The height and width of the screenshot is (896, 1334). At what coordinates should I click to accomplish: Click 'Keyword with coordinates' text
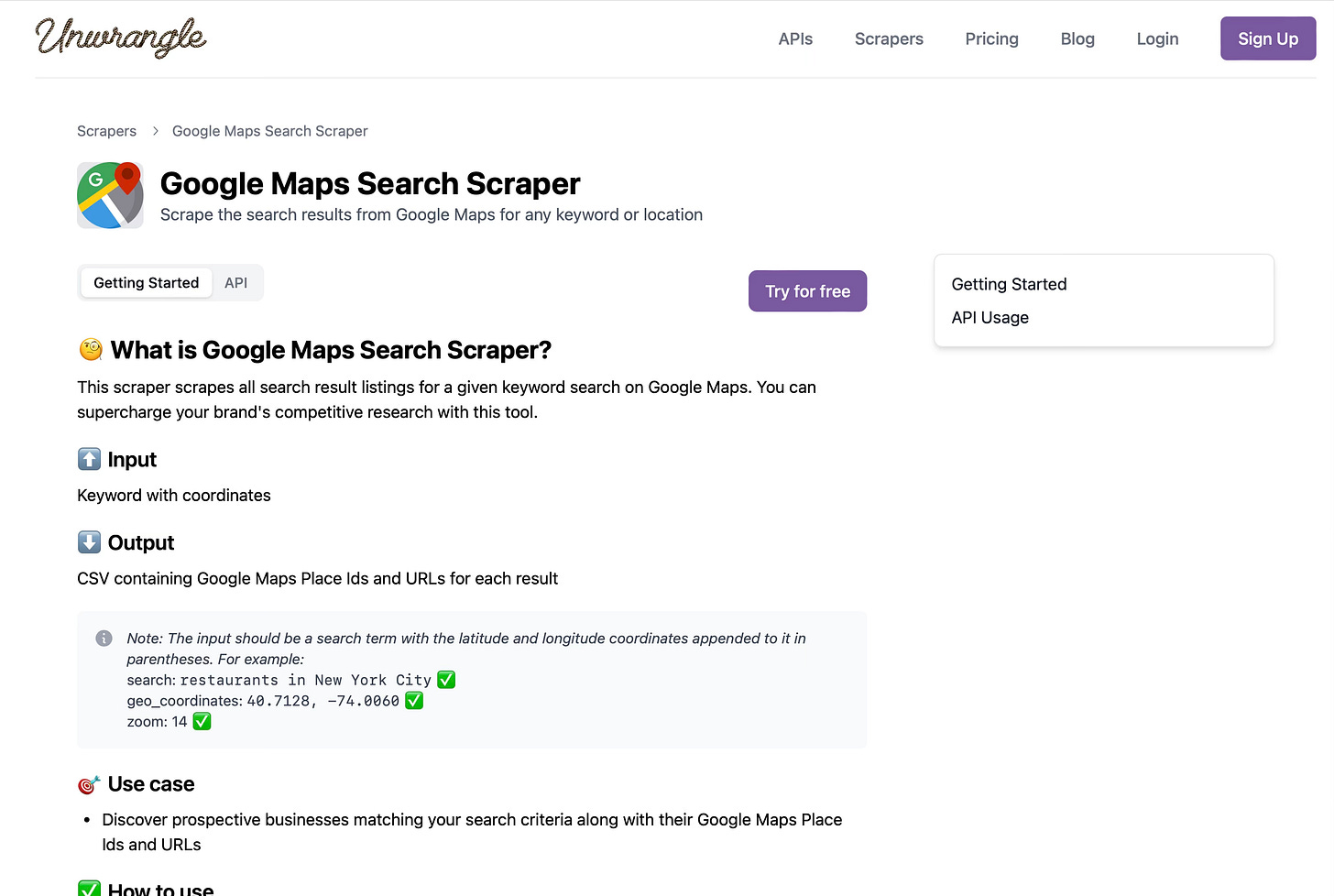[174, 496]
